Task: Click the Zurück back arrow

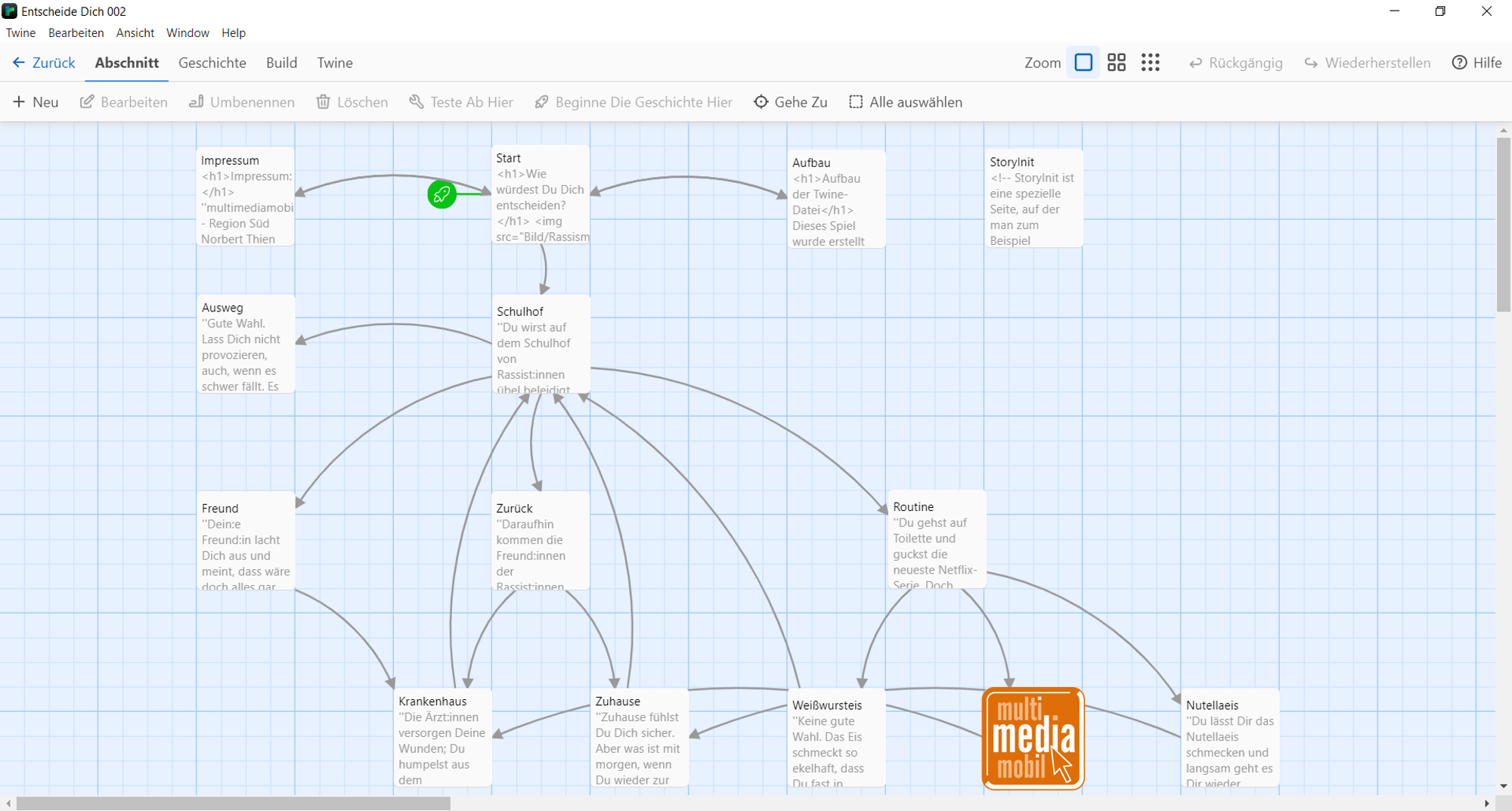Action: pos(44,63)
